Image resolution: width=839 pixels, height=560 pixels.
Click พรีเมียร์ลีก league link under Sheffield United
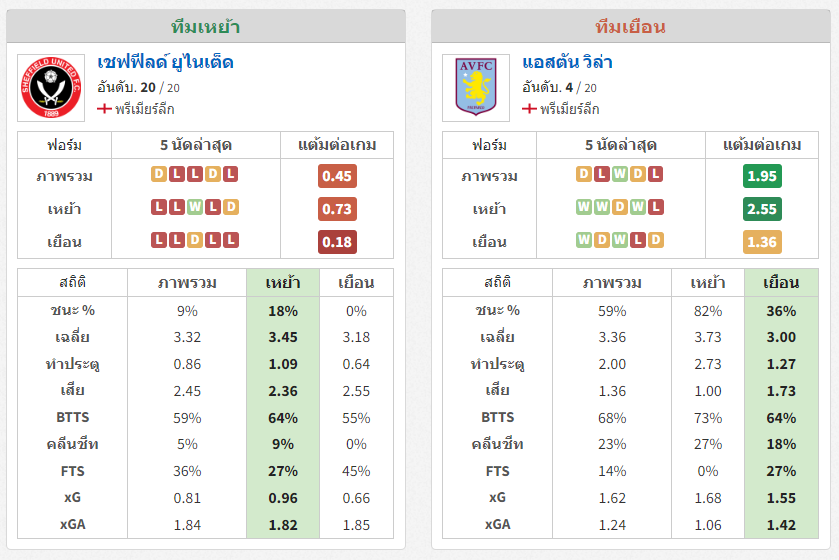point(144,109)
